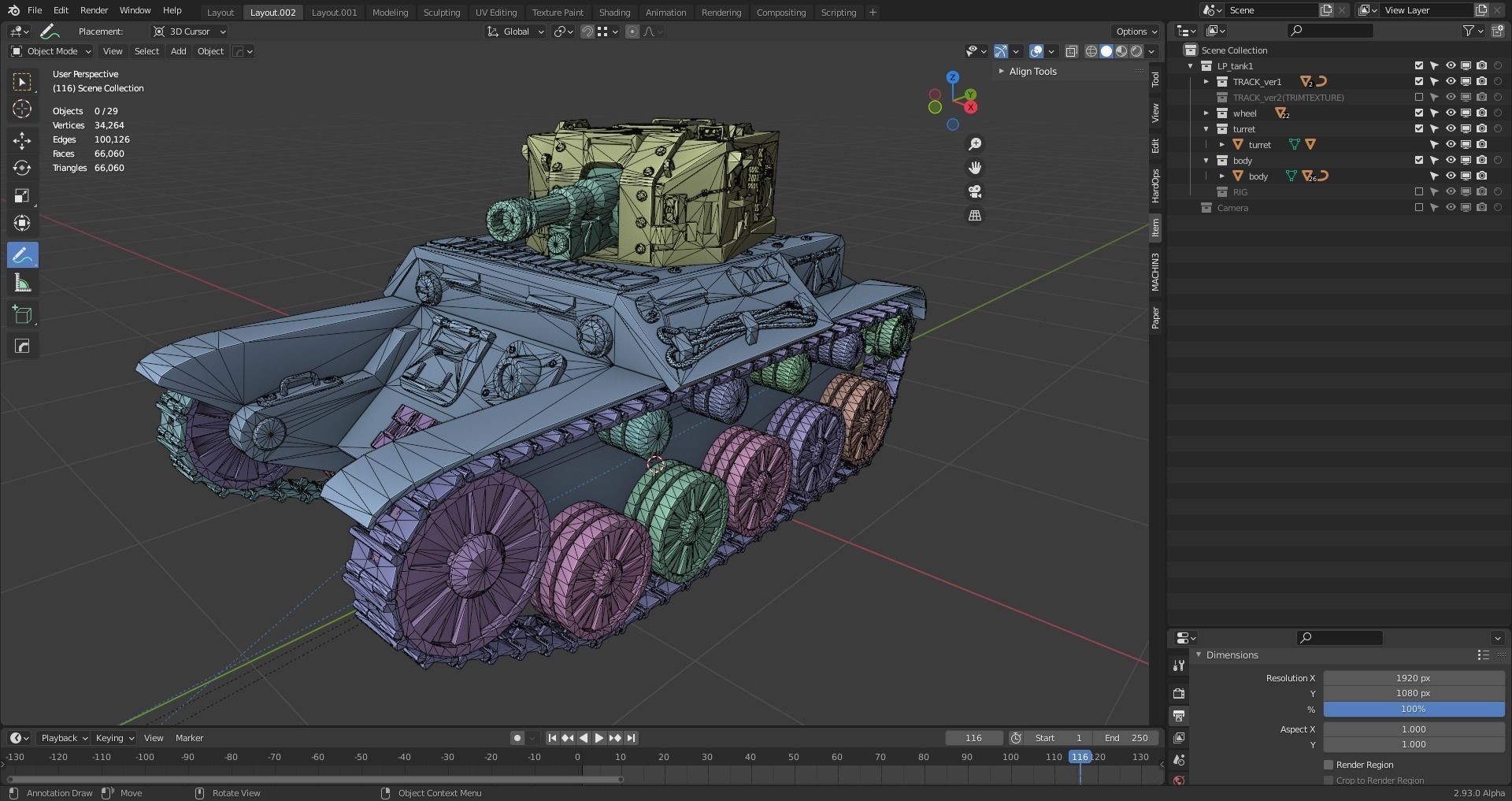Open the Object Mode dropdown
The image size is (1512, 801).
pos(51,51)
